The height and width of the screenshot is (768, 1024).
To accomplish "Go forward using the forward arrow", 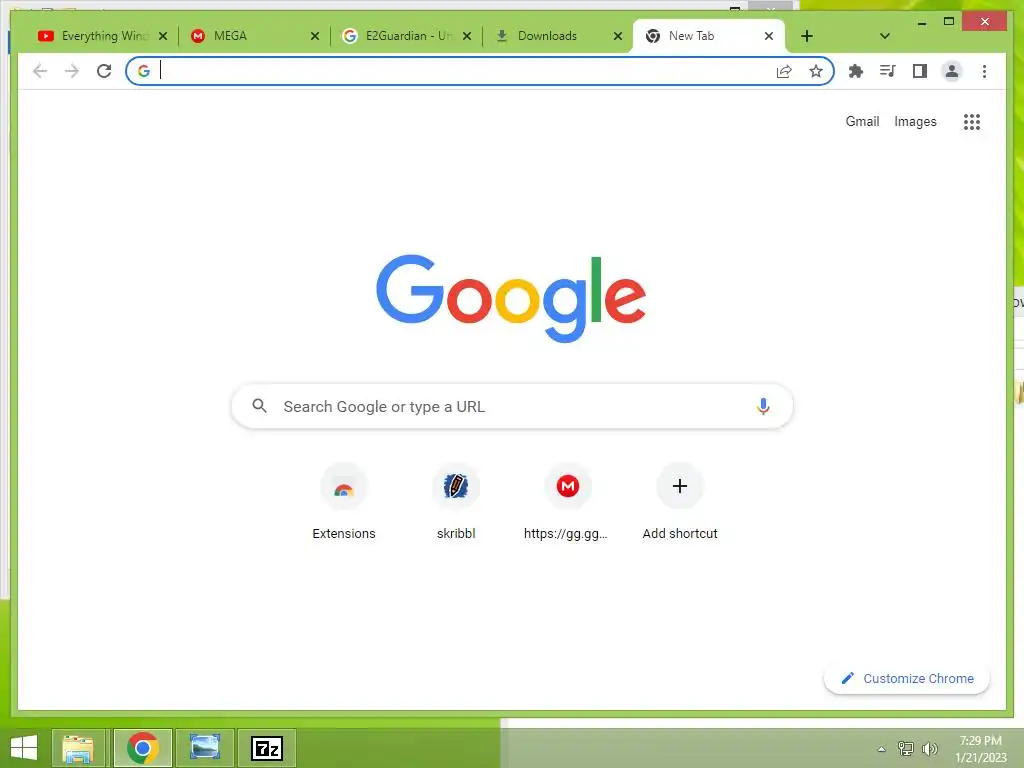I will [72, 71].
